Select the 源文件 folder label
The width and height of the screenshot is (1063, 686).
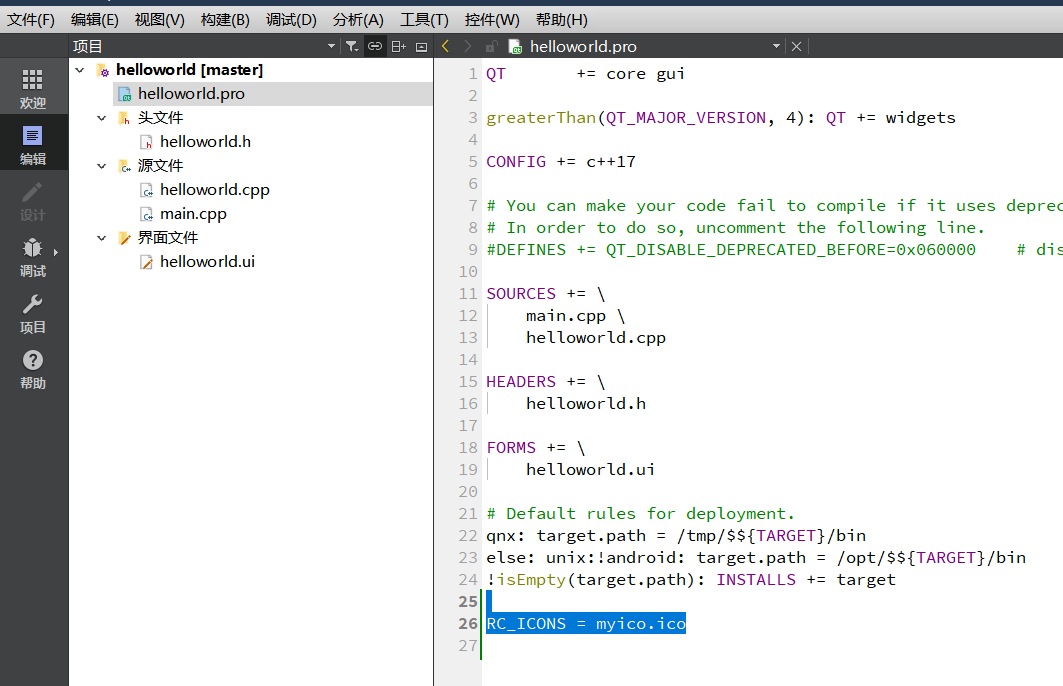(161, 166)
